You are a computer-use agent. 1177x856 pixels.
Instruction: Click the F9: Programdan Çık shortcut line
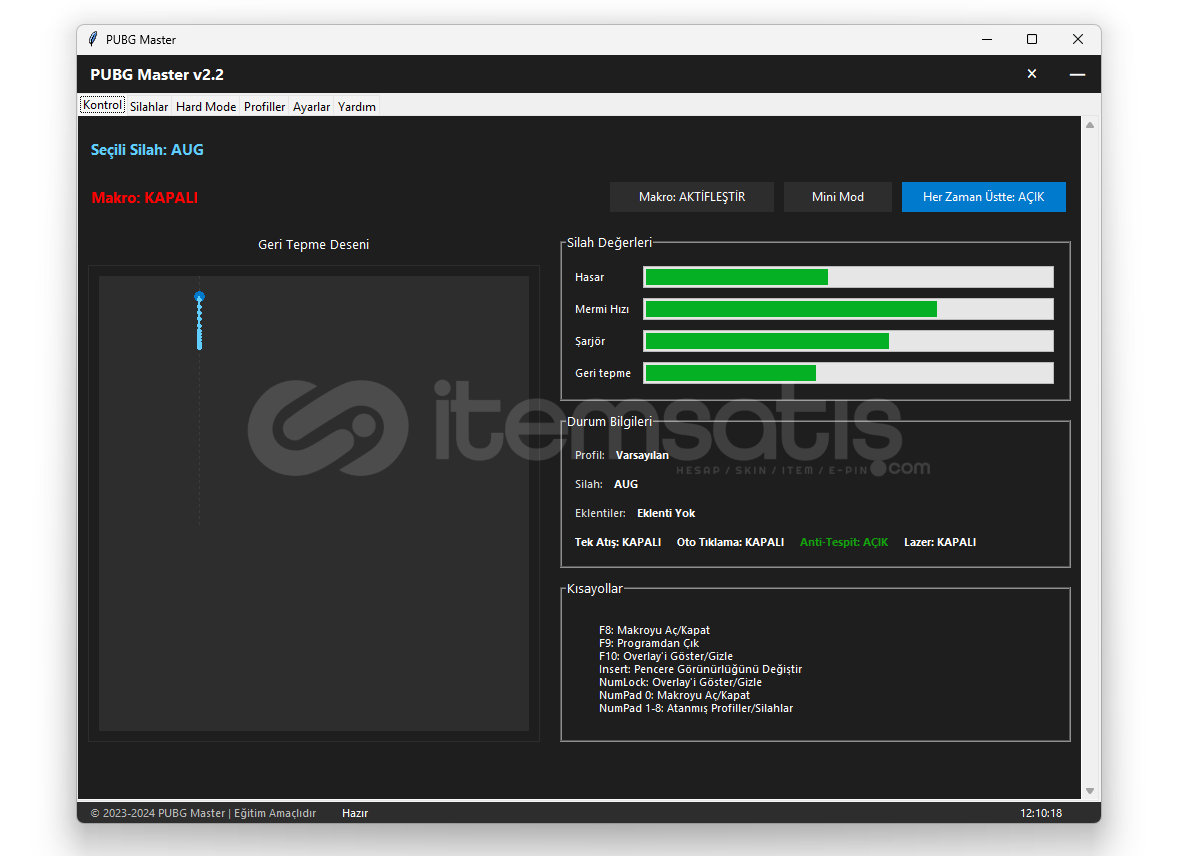(x=649, y=644)
